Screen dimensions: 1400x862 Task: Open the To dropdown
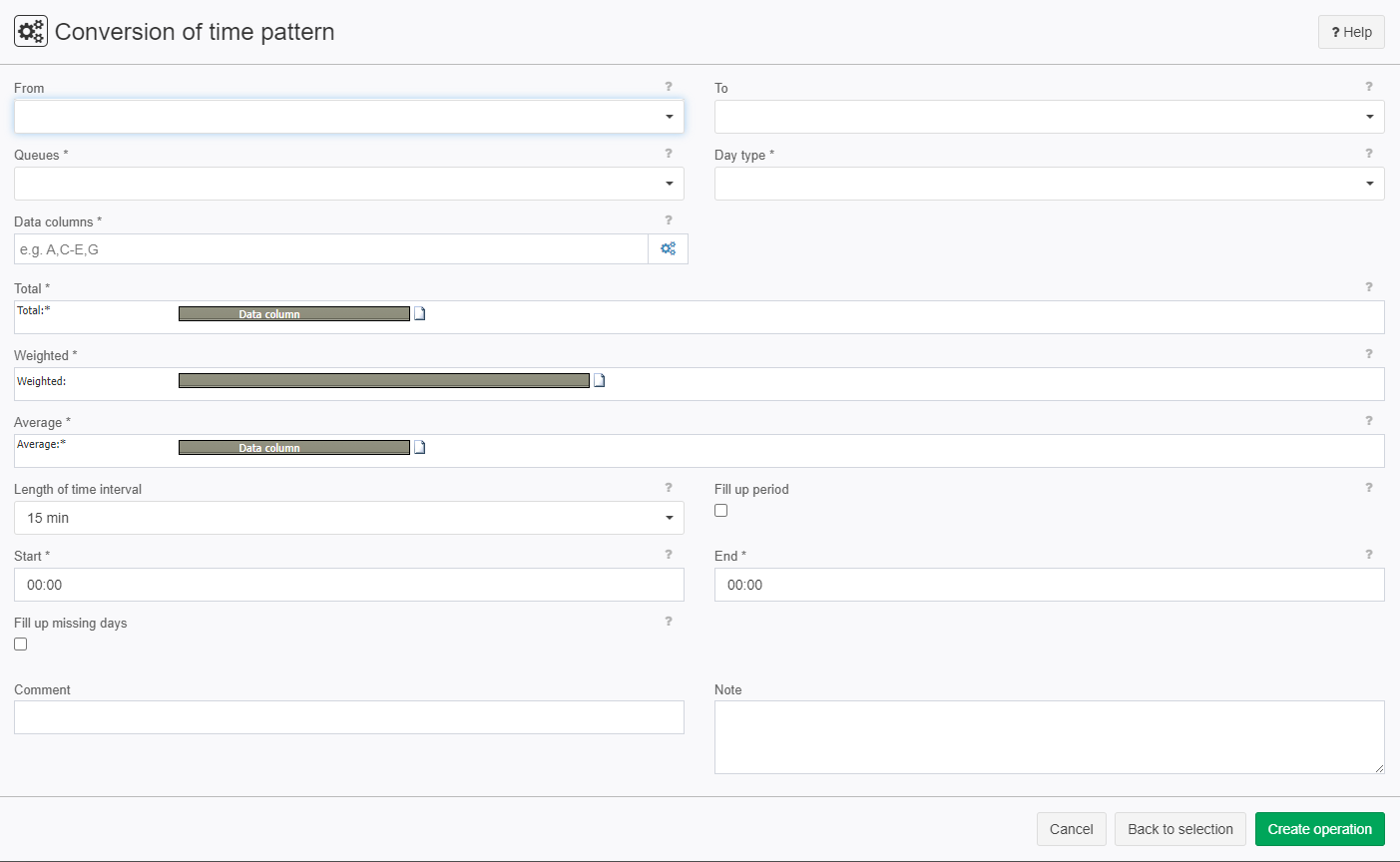click(x=1050, y=117)
